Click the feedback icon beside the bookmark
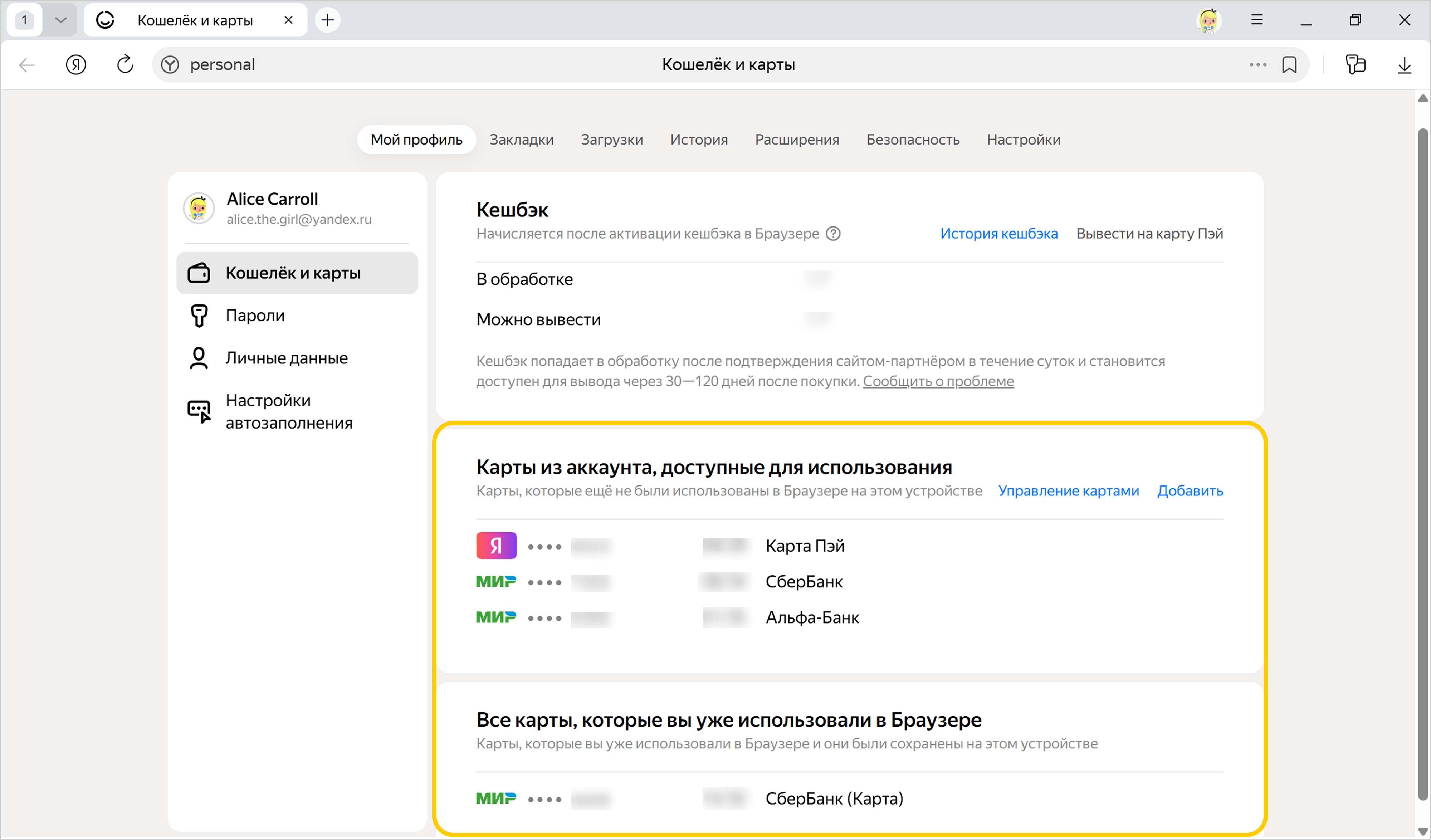The image size is (1431, 840). 1355,65
